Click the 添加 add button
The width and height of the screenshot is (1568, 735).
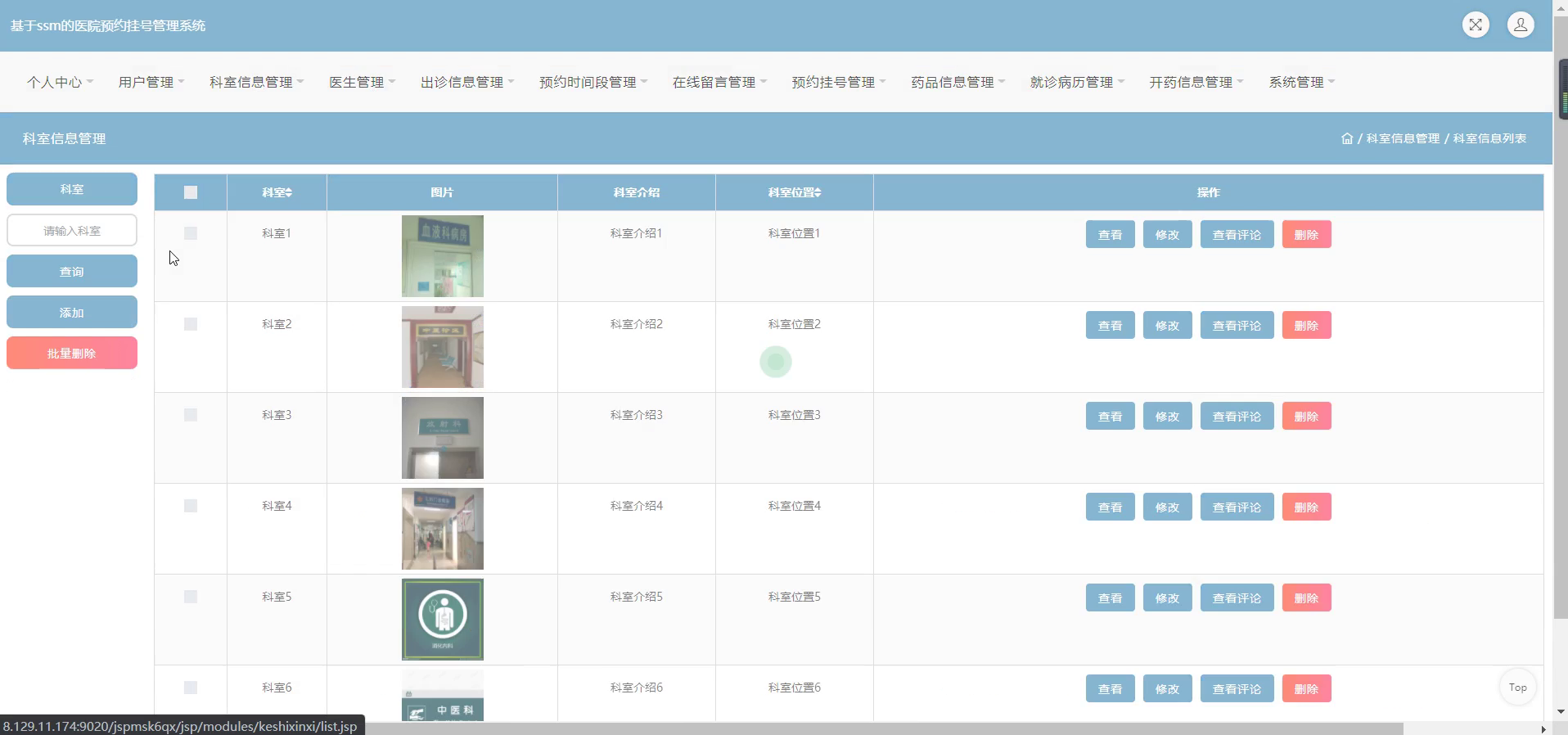[x=72, y=312]
